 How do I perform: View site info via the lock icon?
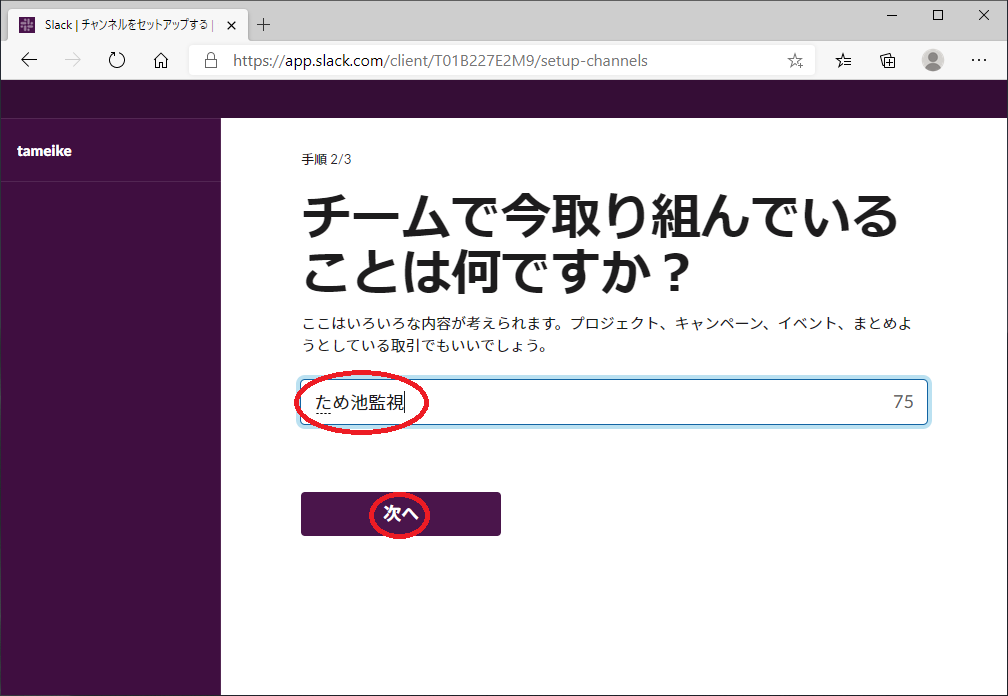pos(211,61)
